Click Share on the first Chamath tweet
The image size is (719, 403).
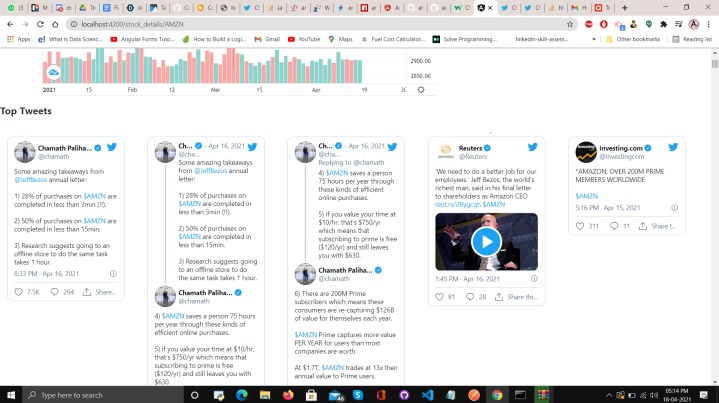pos(99,292)
